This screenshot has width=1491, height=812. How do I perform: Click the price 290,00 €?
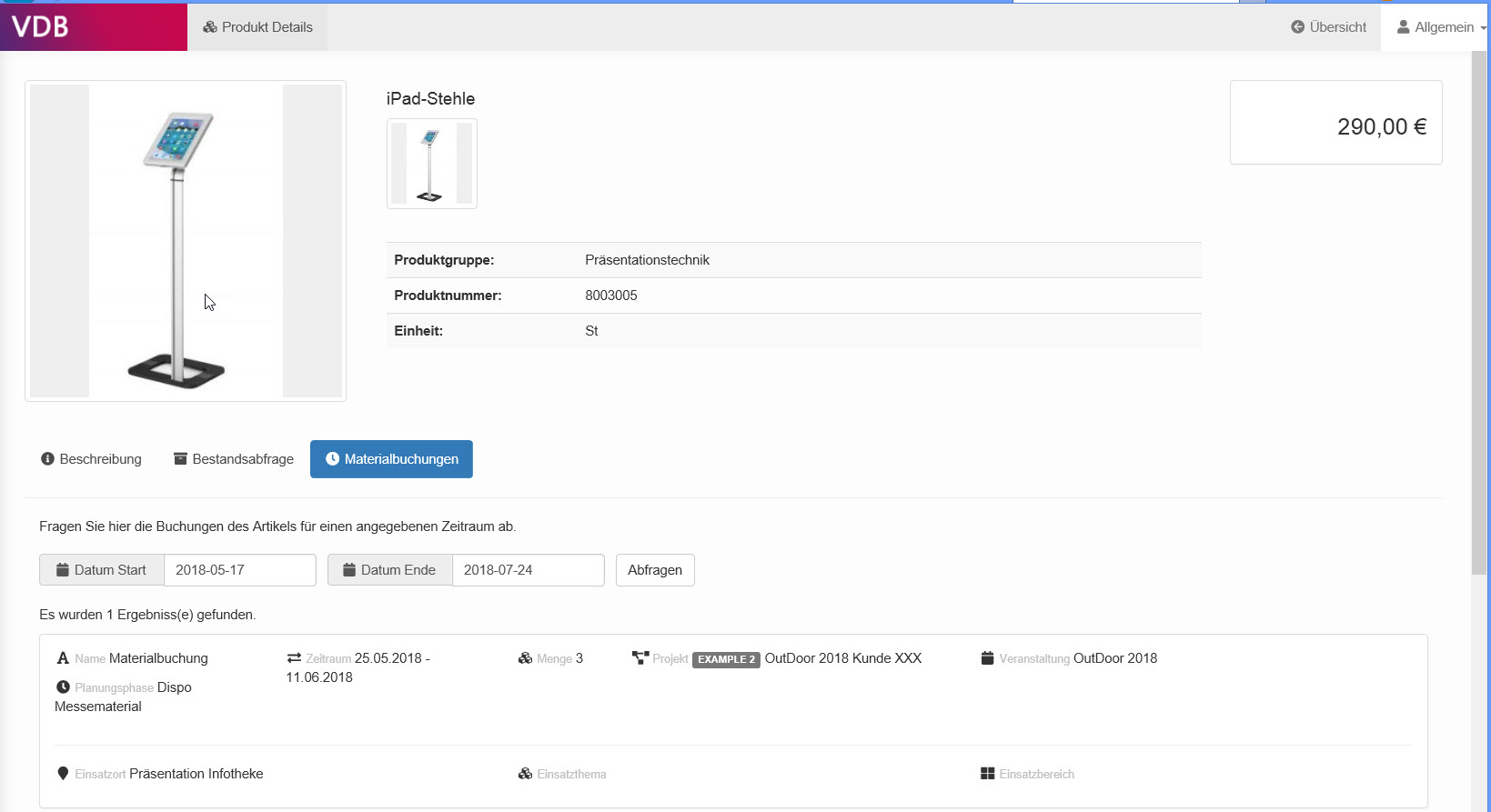click(1381, 126)
